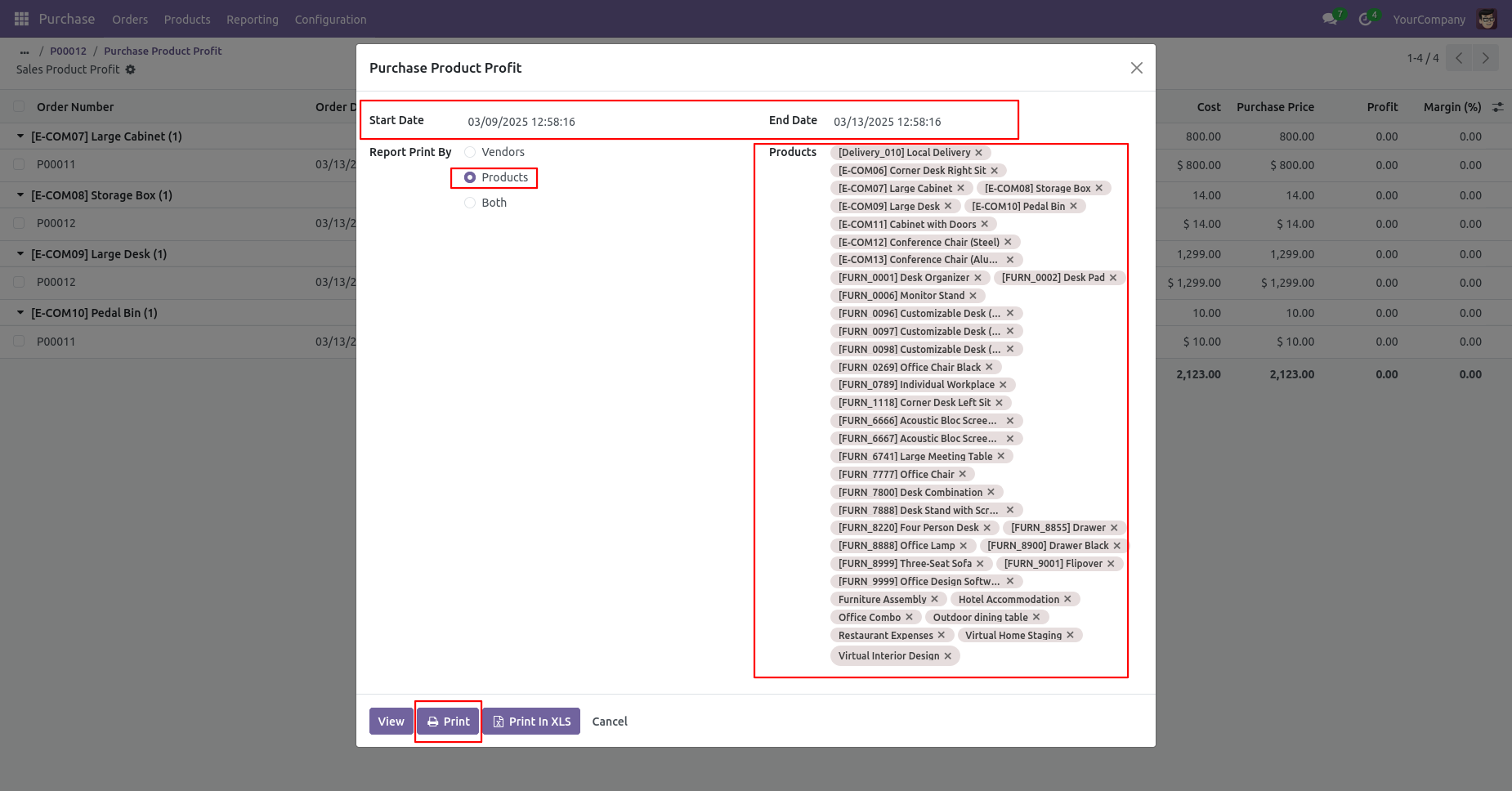Check the P00012 row under Storage Box
This screenshot has height=791, width=1512.
(19, 223)
